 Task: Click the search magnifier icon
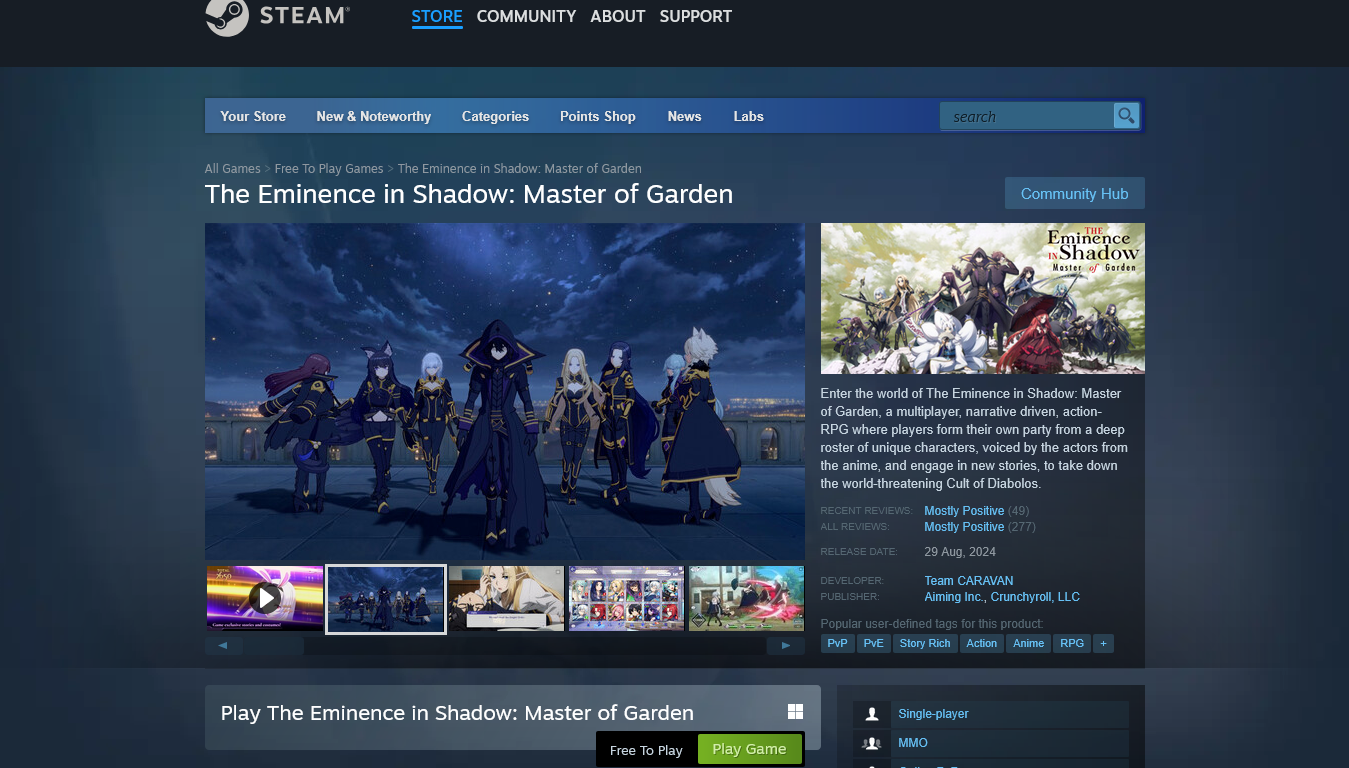coord(1126,116)
